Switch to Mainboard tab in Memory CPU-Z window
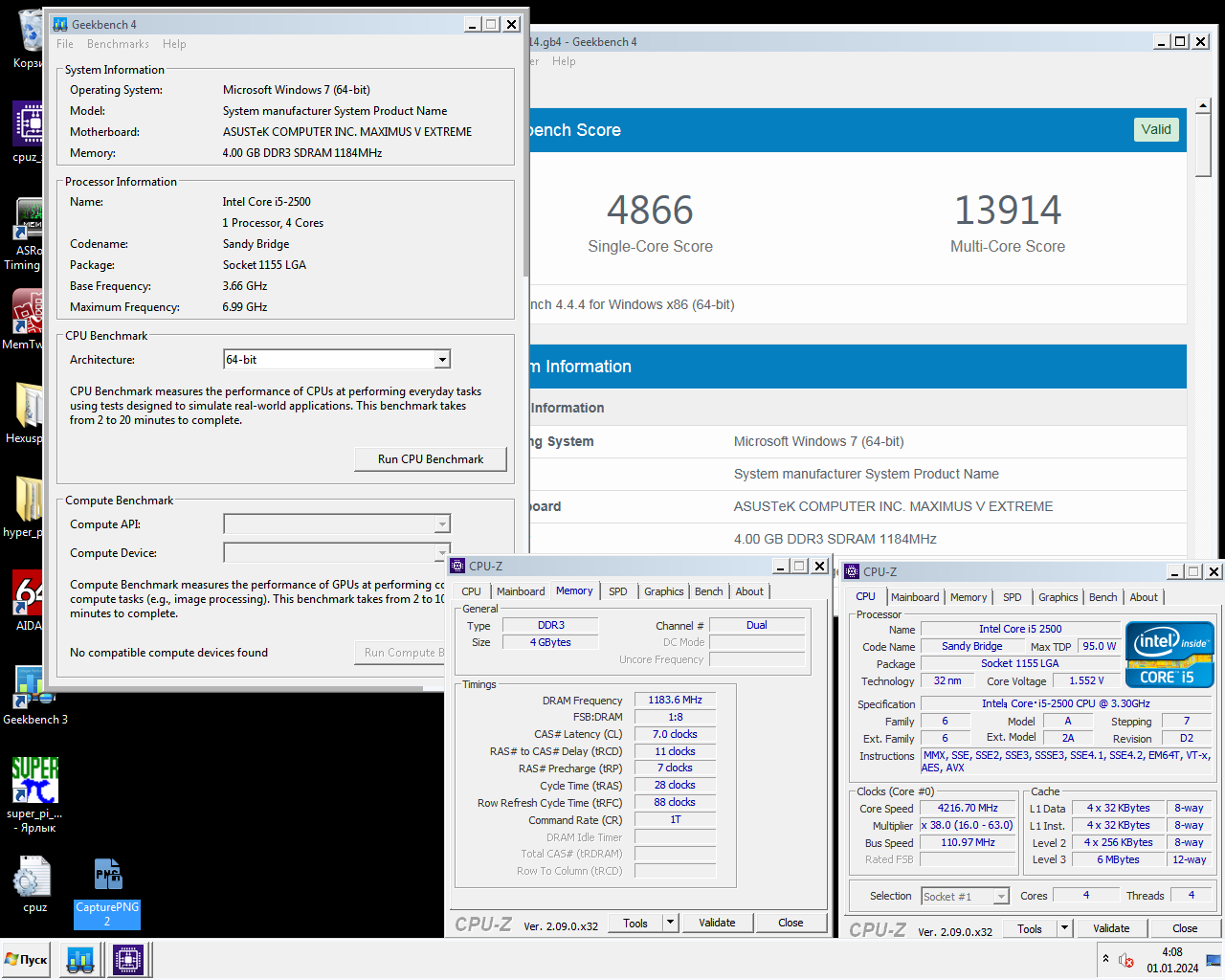This screenshot has width=1225, height=980. click(521, 591)
